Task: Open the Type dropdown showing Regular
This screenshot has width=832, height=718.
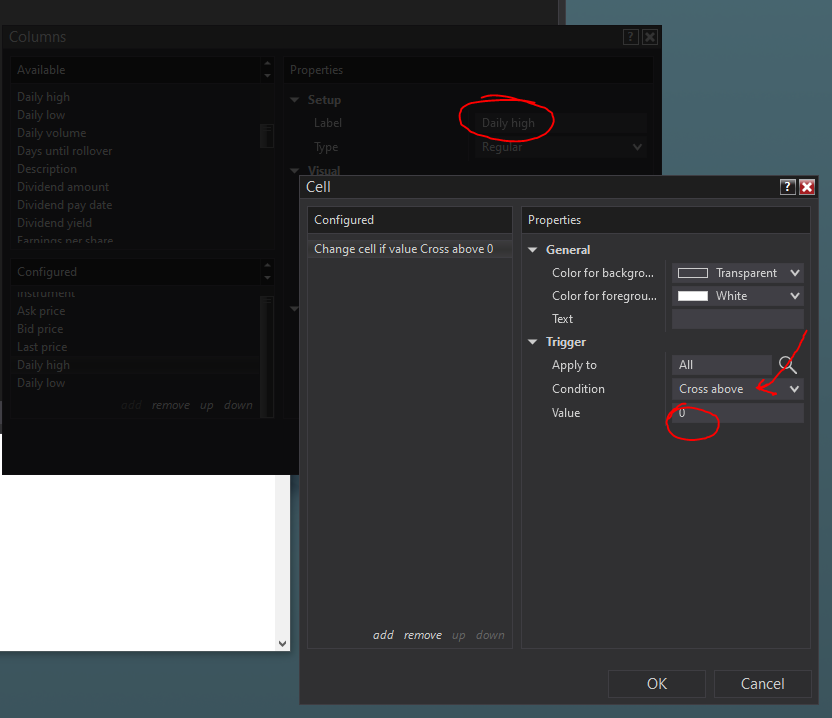Action: [x=558, y=147]
